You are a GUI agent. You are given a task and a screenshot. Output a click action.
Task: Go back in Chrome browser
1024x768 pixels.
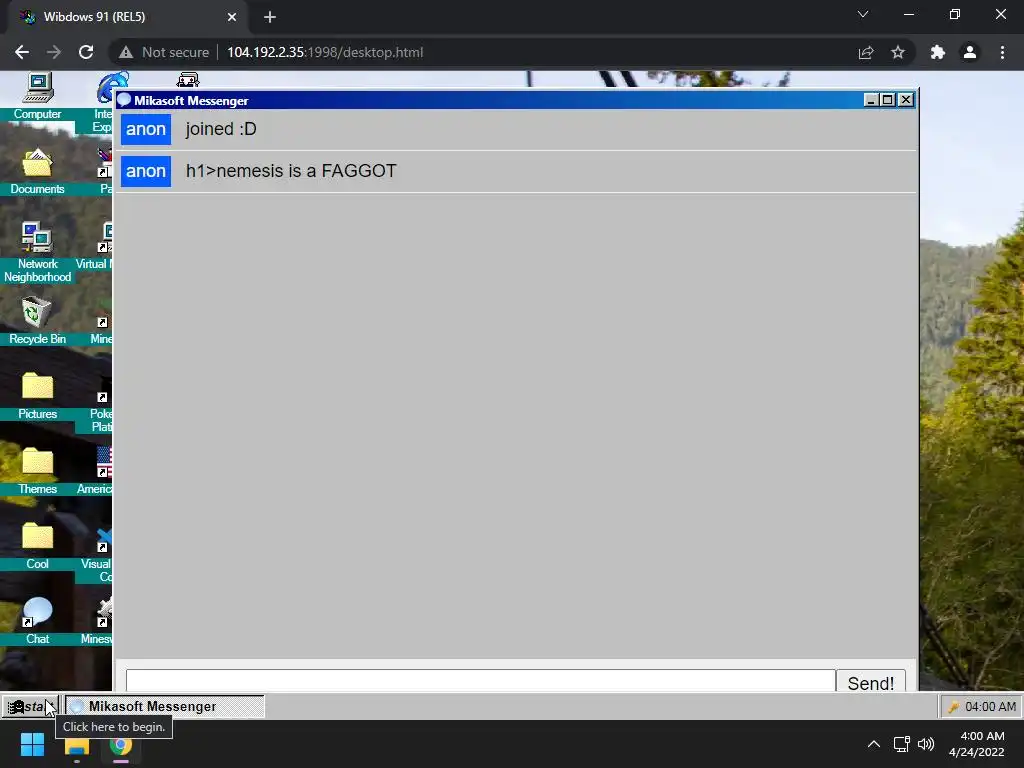tap(22, 52)
